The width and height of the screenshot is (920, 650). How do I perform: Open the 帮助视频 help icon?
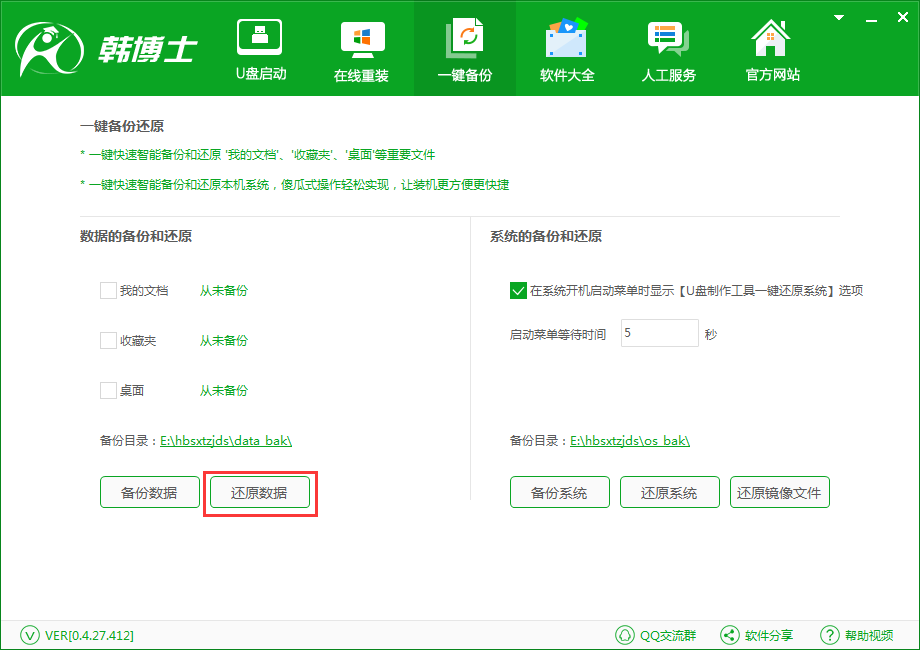point(829,635)
